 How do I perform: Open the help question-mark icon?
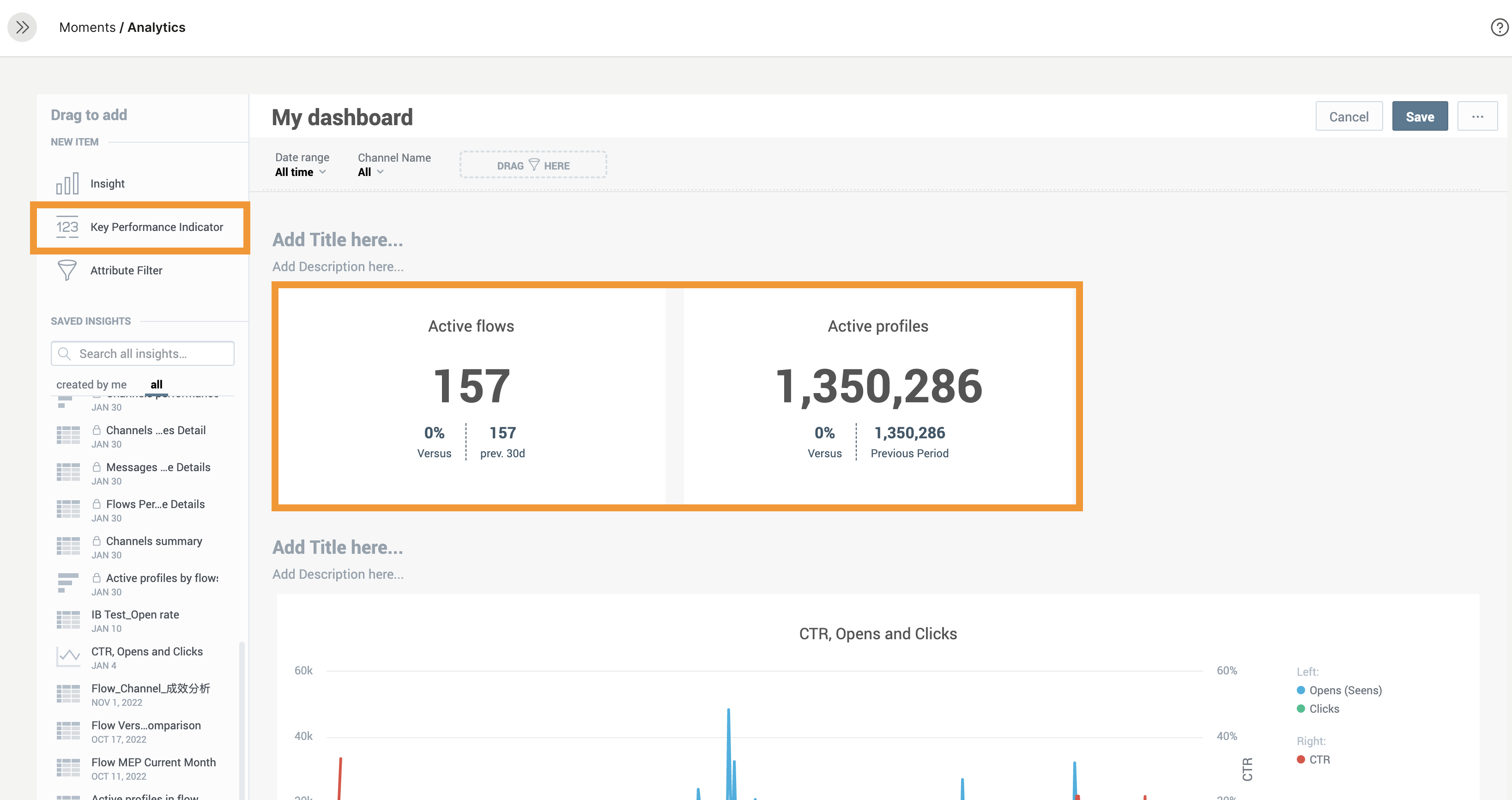click(1499, 27)
